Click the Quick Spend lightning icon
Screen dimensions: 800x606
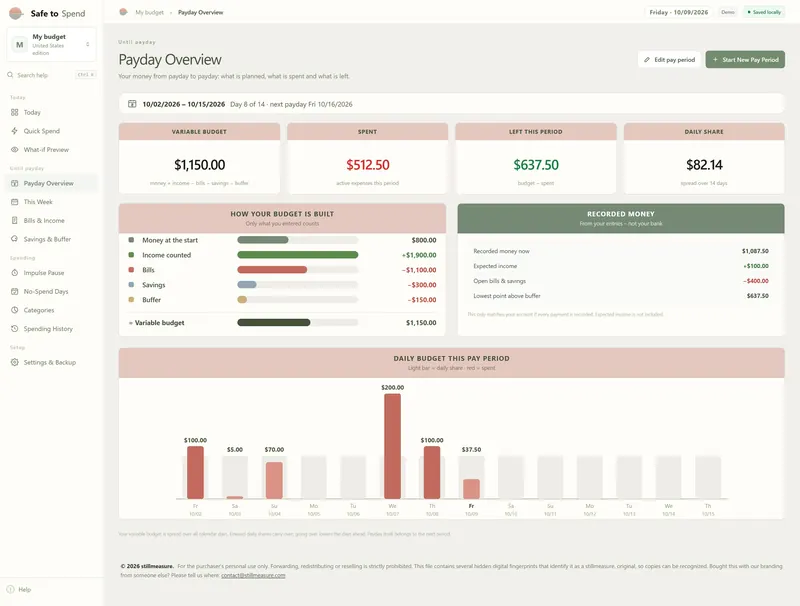pos(14,131)
